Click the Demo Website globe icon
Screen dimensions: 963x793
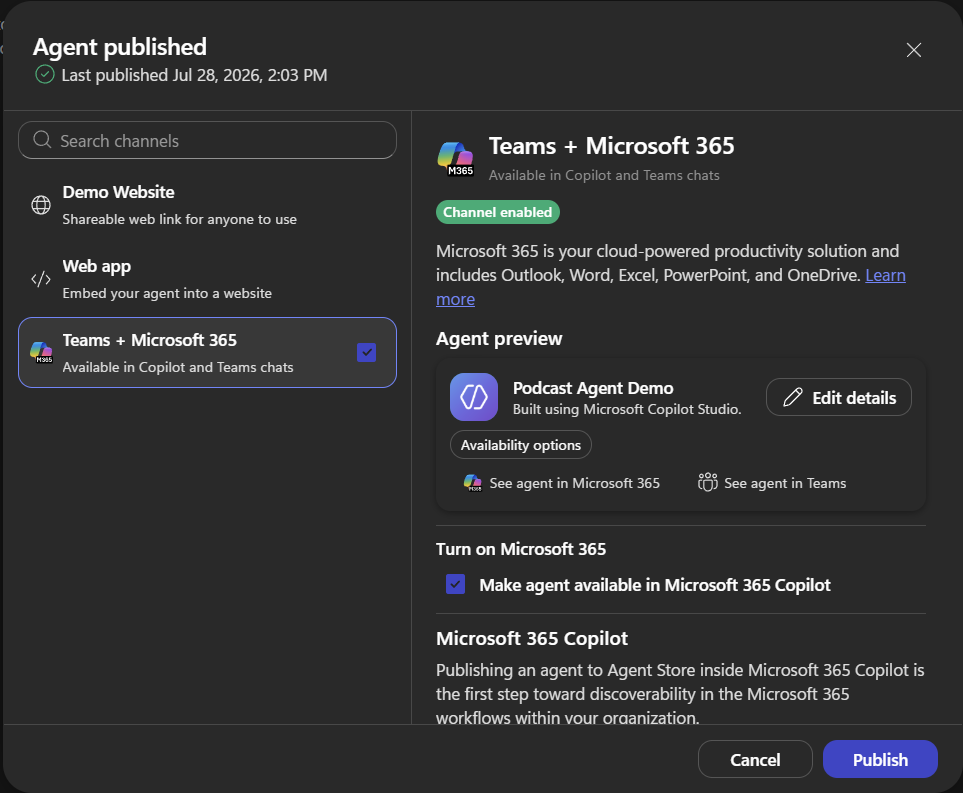pos(41,205)
